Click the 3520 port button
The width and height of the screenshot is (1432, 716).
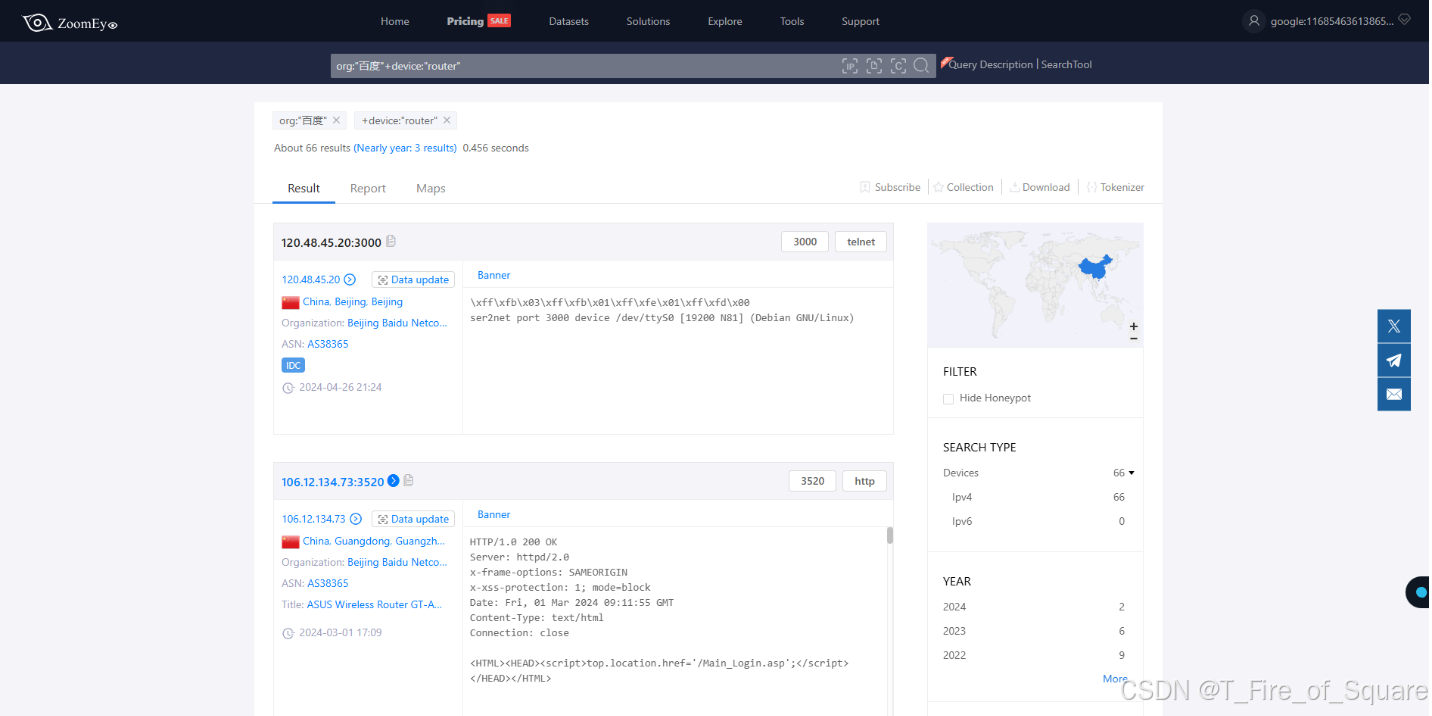813,481
